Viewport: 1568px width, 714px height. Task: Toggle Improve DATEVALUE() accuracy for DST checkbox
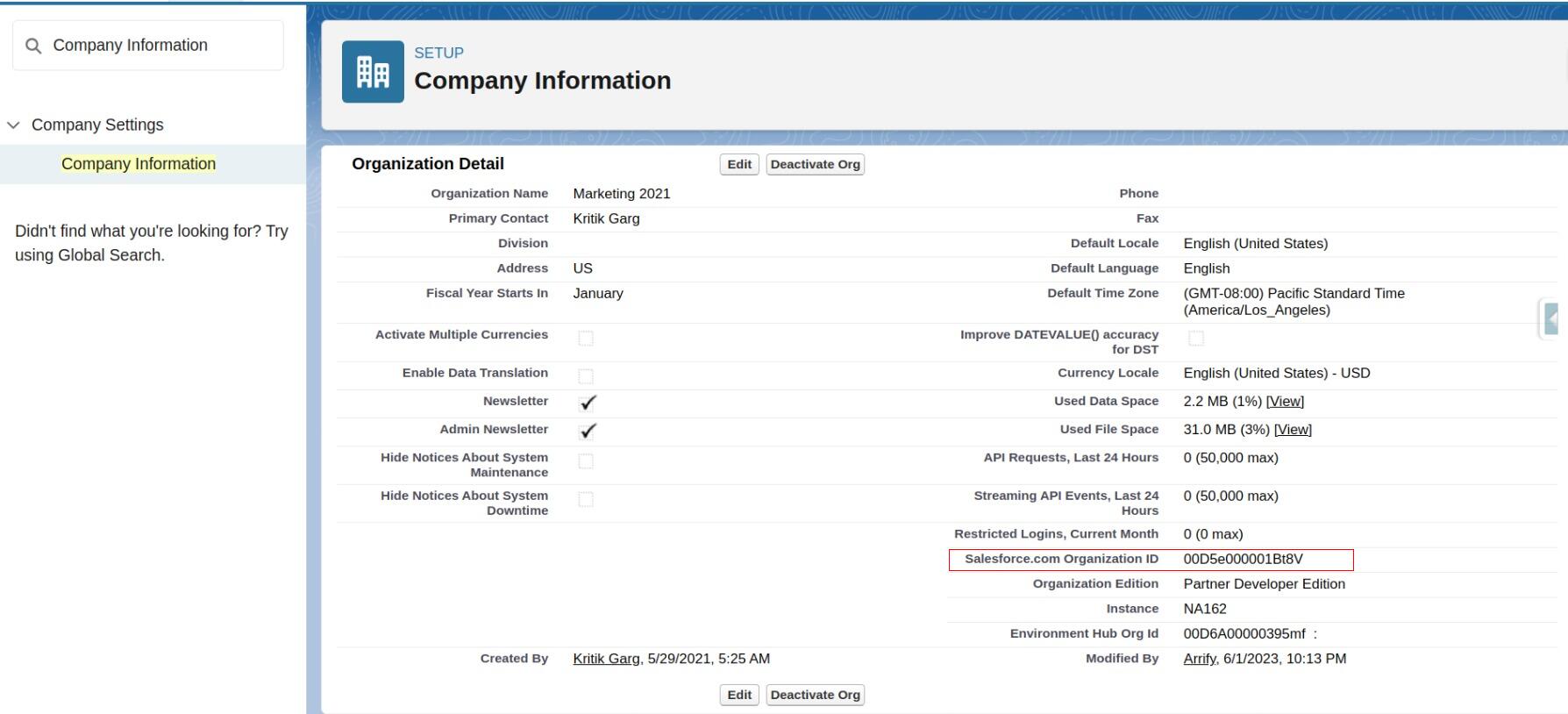1196,339
